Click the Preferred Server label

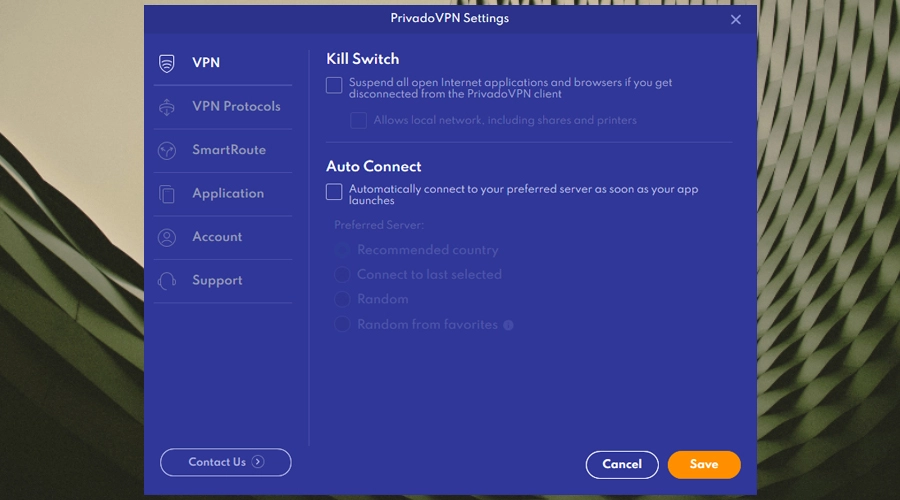pos(379,225)
